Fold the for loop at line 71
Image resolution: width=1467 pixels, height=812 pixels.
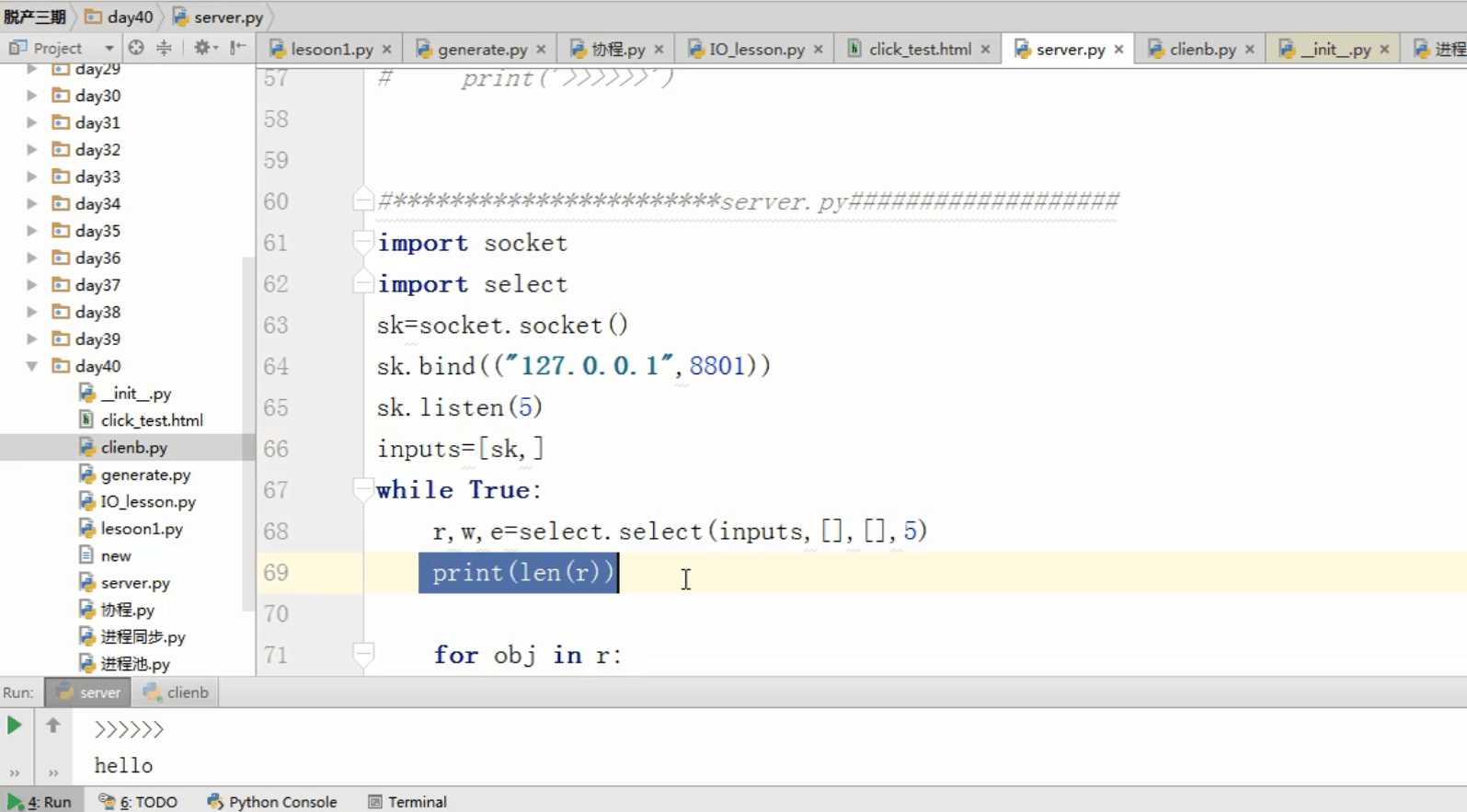point(363,655)
